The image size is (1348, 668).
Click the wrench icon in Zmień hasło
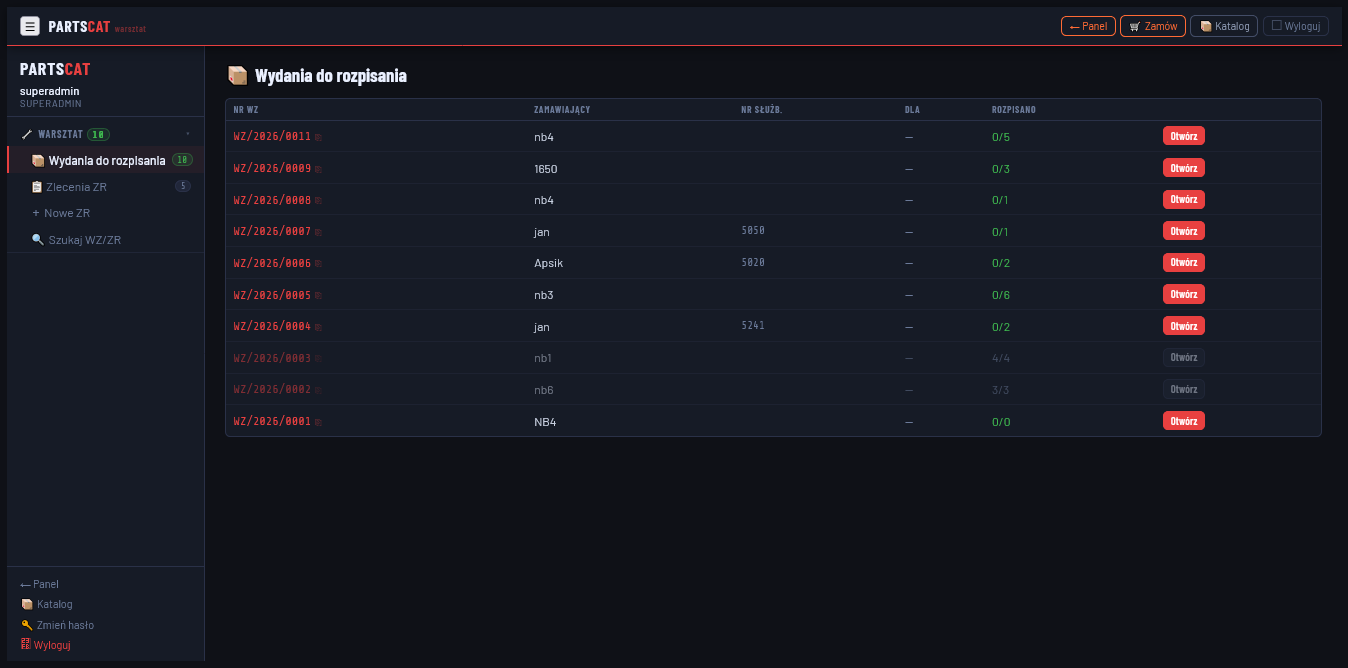26,625
